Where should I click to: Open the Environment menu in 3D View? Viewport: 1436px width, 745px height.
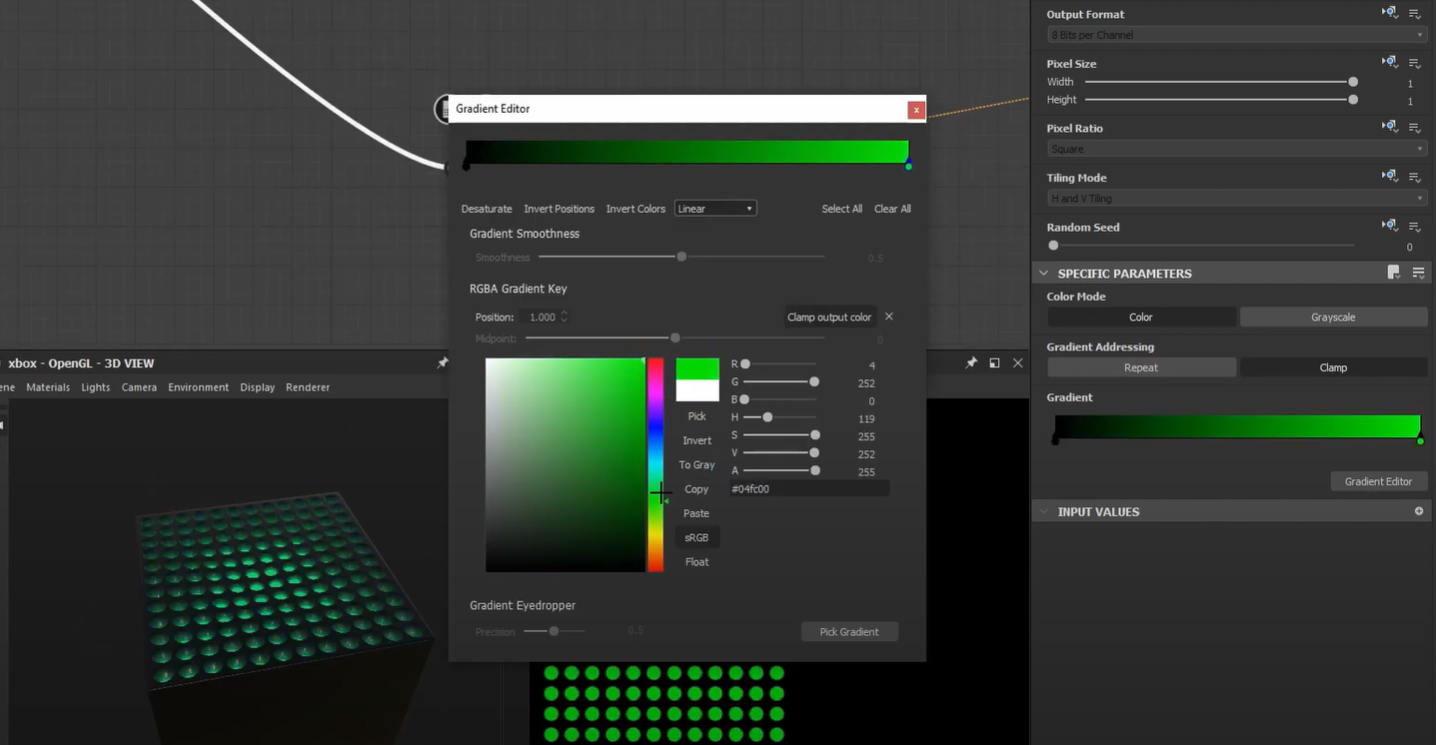coord(199,387)
